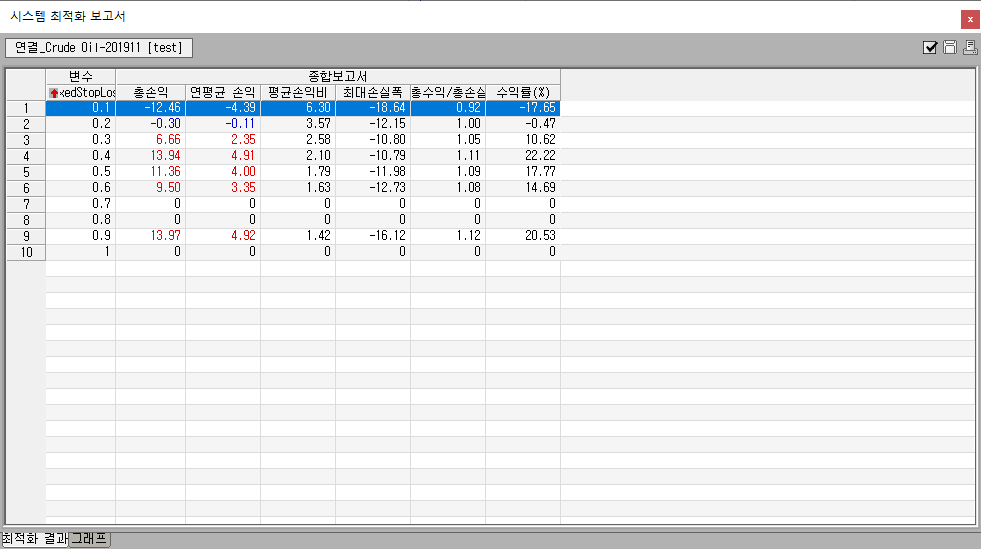Open the 최적화 결과 tab
Image resolution: width=981 pixels, height=549 pixels.
point(35,539)
